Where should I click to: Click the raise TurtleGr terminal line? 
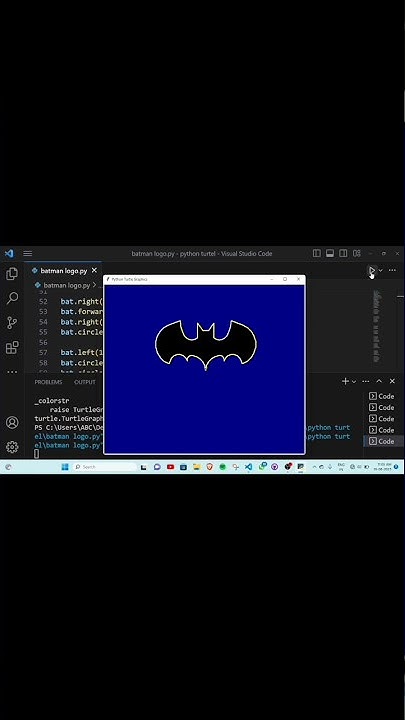pyautogui.click(x=76, y=410)
